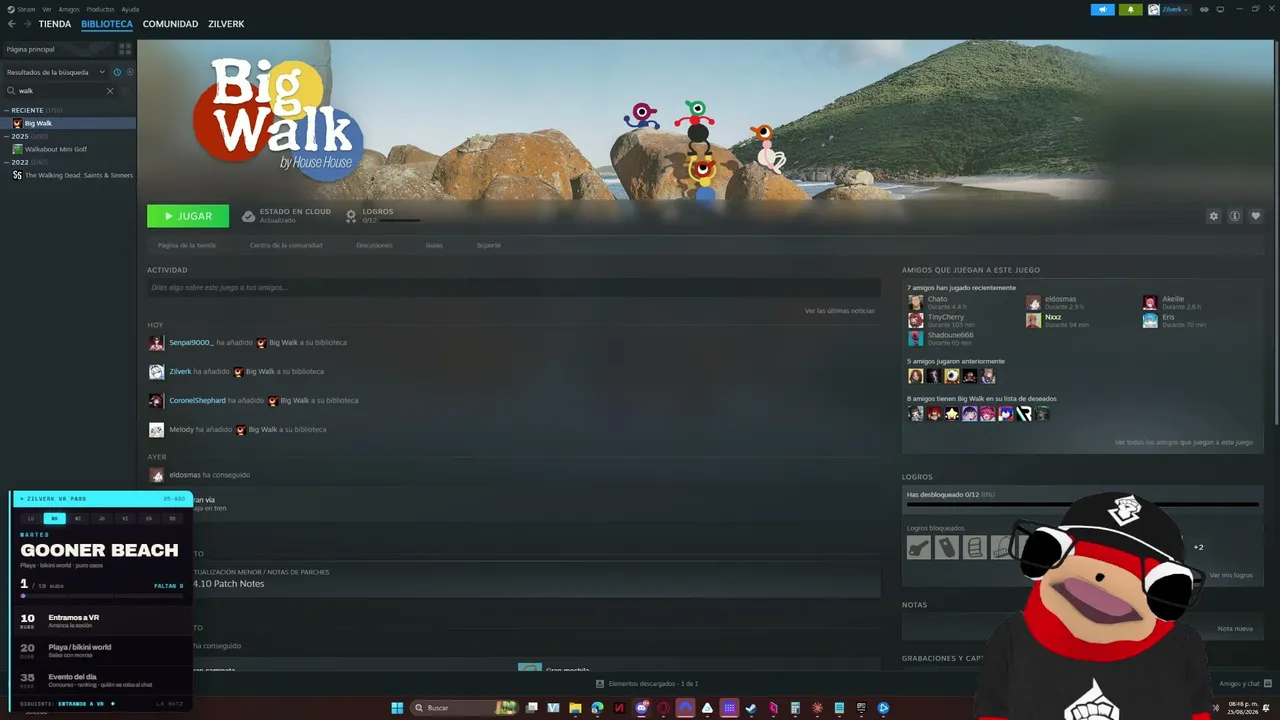Collapse the 2025 group
This screenshot has width=1280, height=720.
7,136
